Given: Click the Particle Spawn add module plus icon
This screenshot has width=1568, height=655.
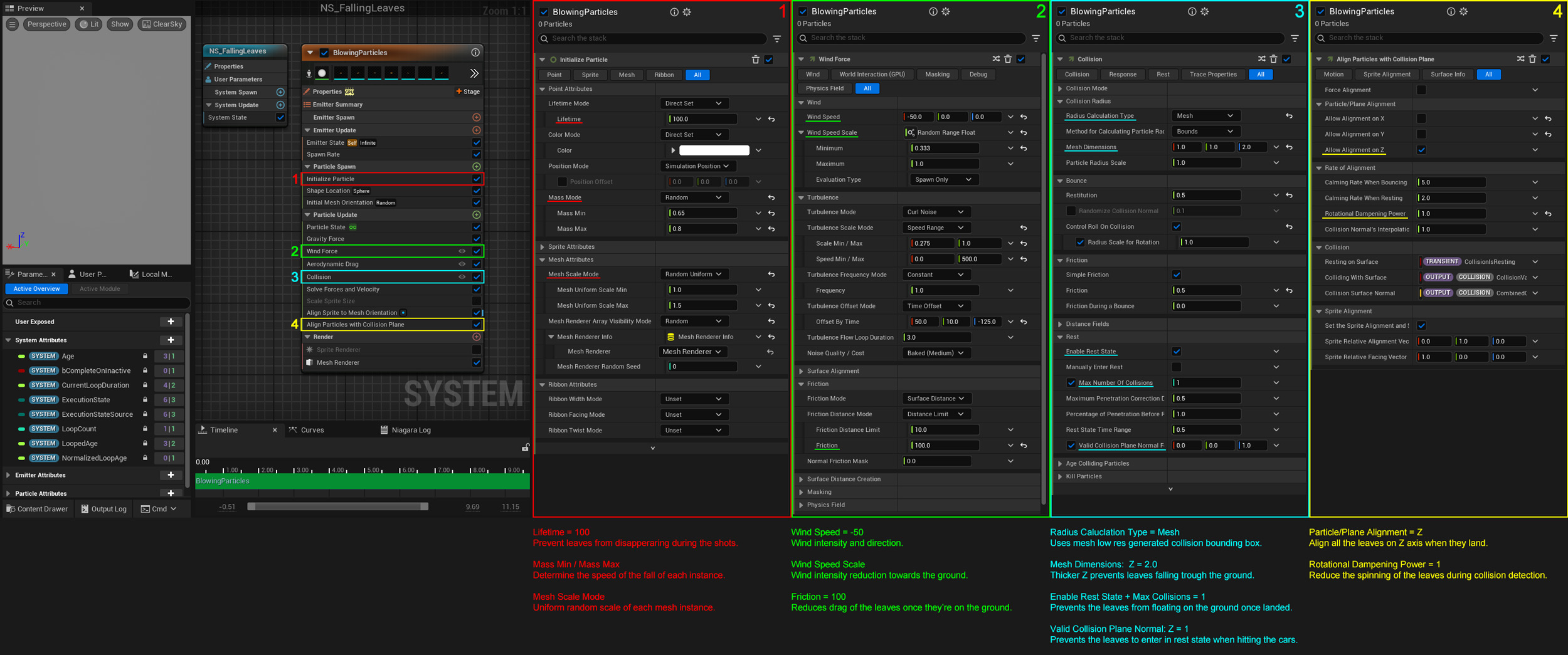Looking at the screenshot, I should (476, 167).
